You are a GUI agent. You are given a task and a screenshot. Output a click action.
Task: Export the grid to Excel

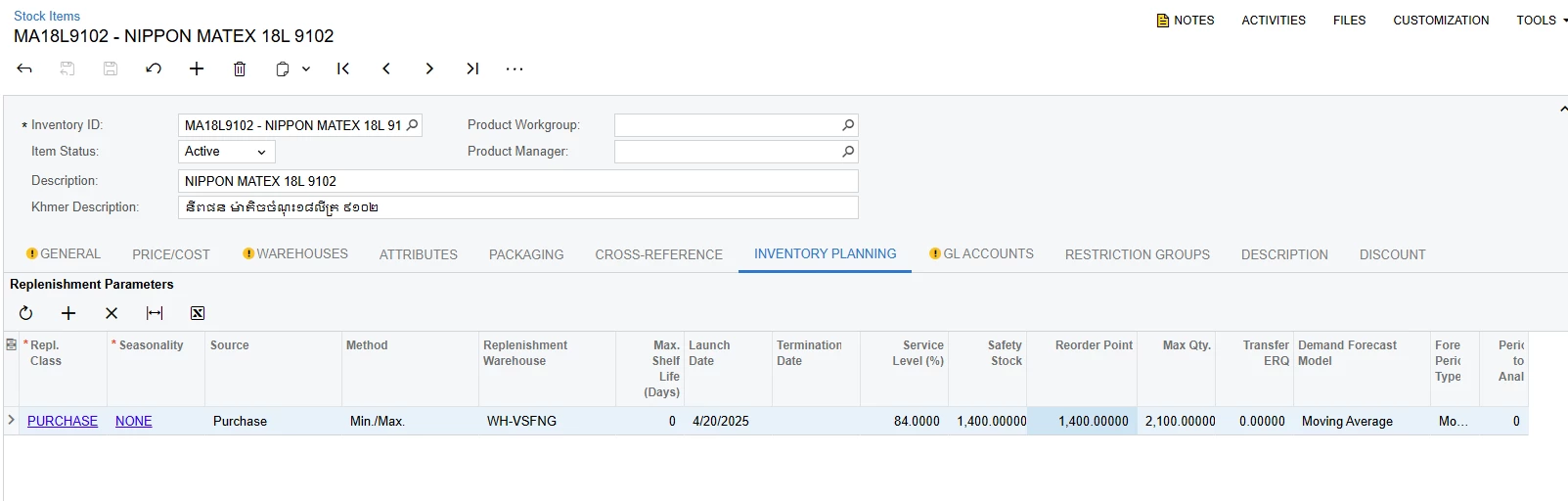[198, 313]
